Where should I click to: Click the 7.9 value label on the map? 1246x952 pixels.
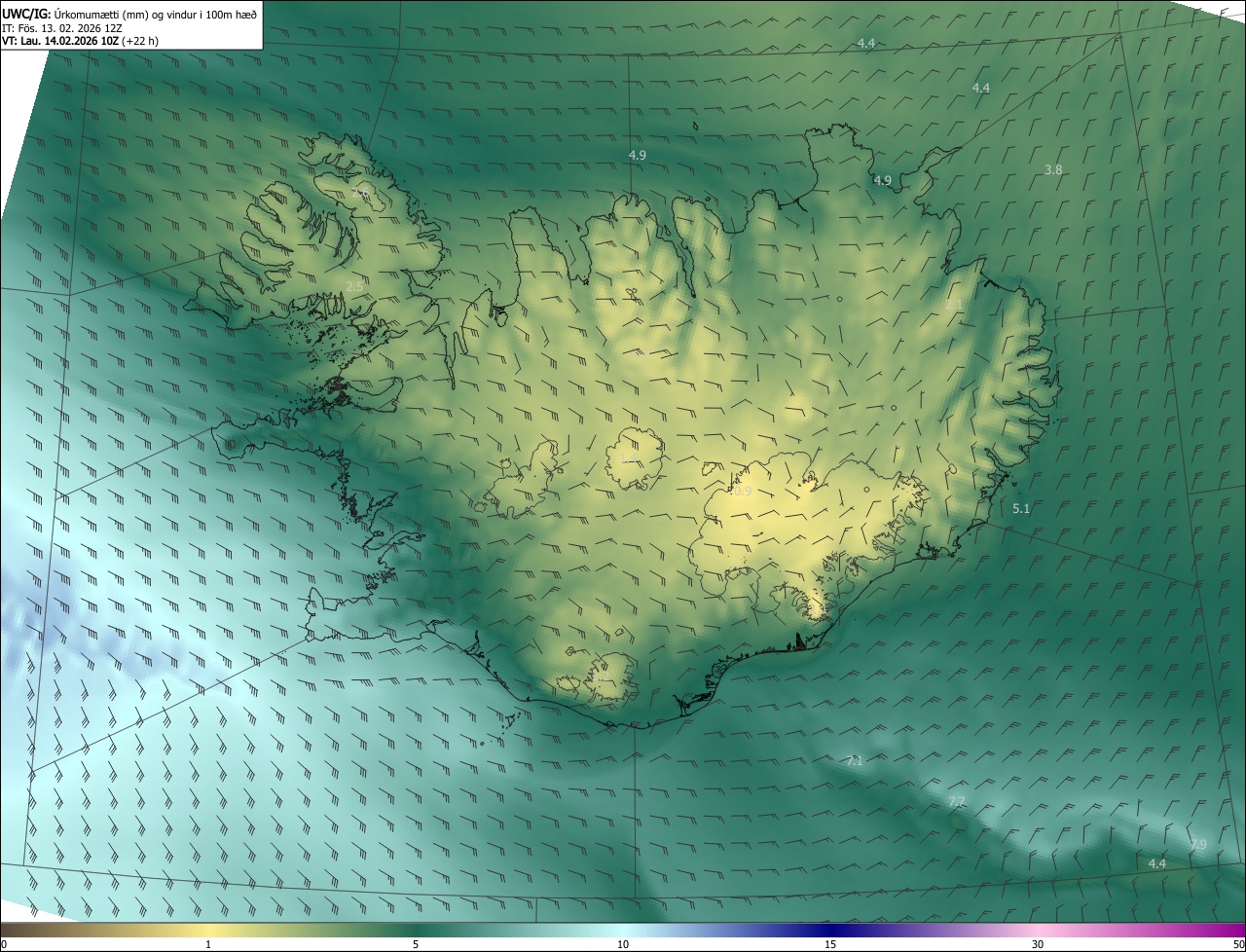tap(1197, 844)
